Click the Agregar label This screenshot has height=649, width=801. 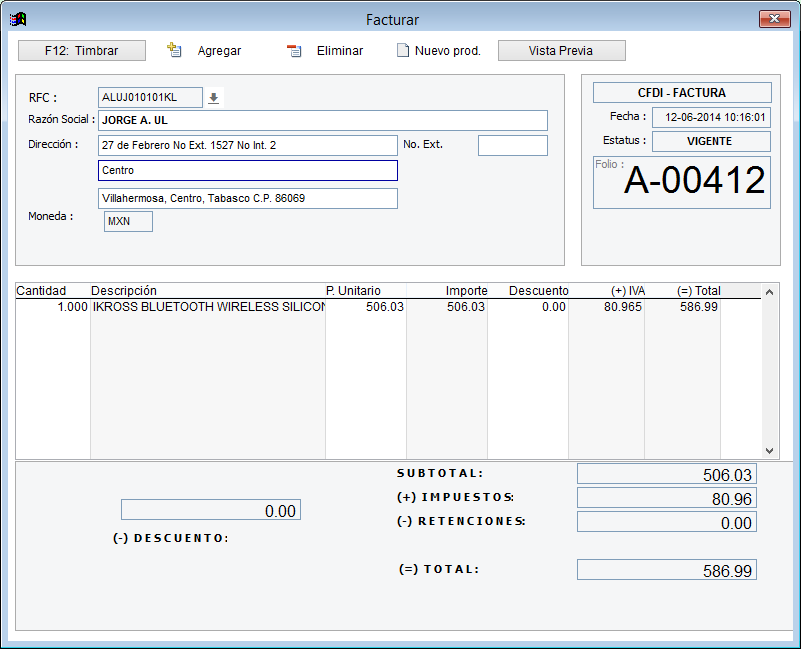(x=219, y=51)
